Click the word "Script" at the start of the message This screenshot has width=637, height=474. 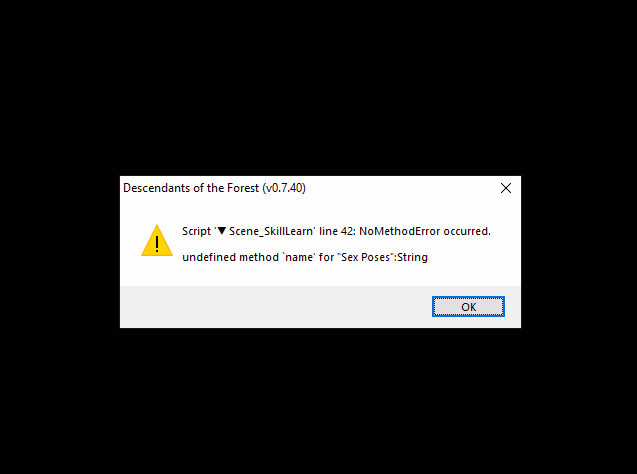click(x=196, y=232)
